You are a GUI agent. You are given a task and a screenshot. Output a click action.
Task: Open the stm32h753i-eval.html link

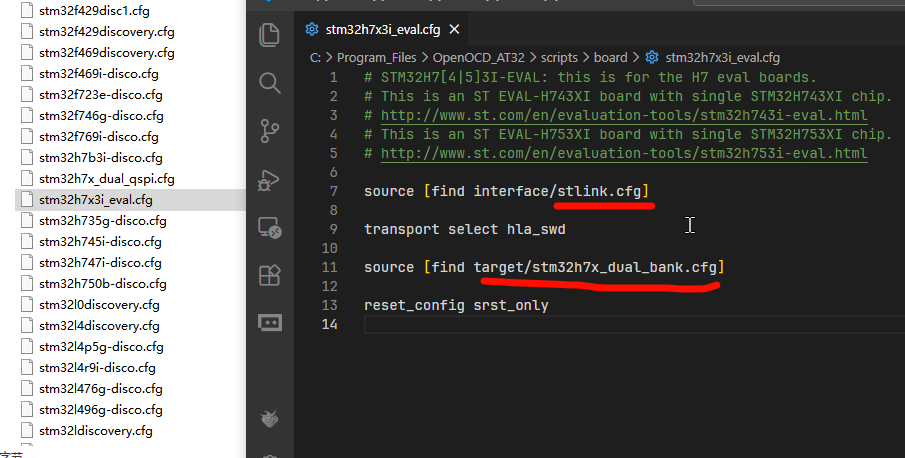click(623, 154)
